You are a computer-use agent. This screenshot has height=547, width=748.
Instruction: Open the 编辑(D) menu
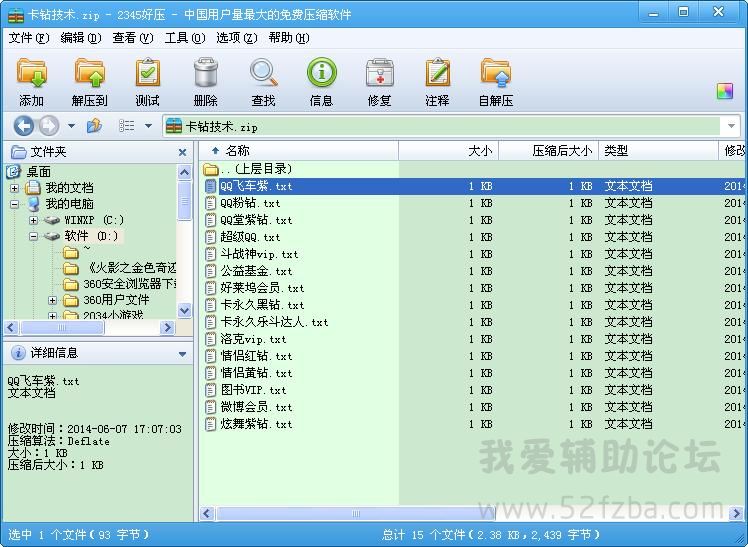(81, 38)
